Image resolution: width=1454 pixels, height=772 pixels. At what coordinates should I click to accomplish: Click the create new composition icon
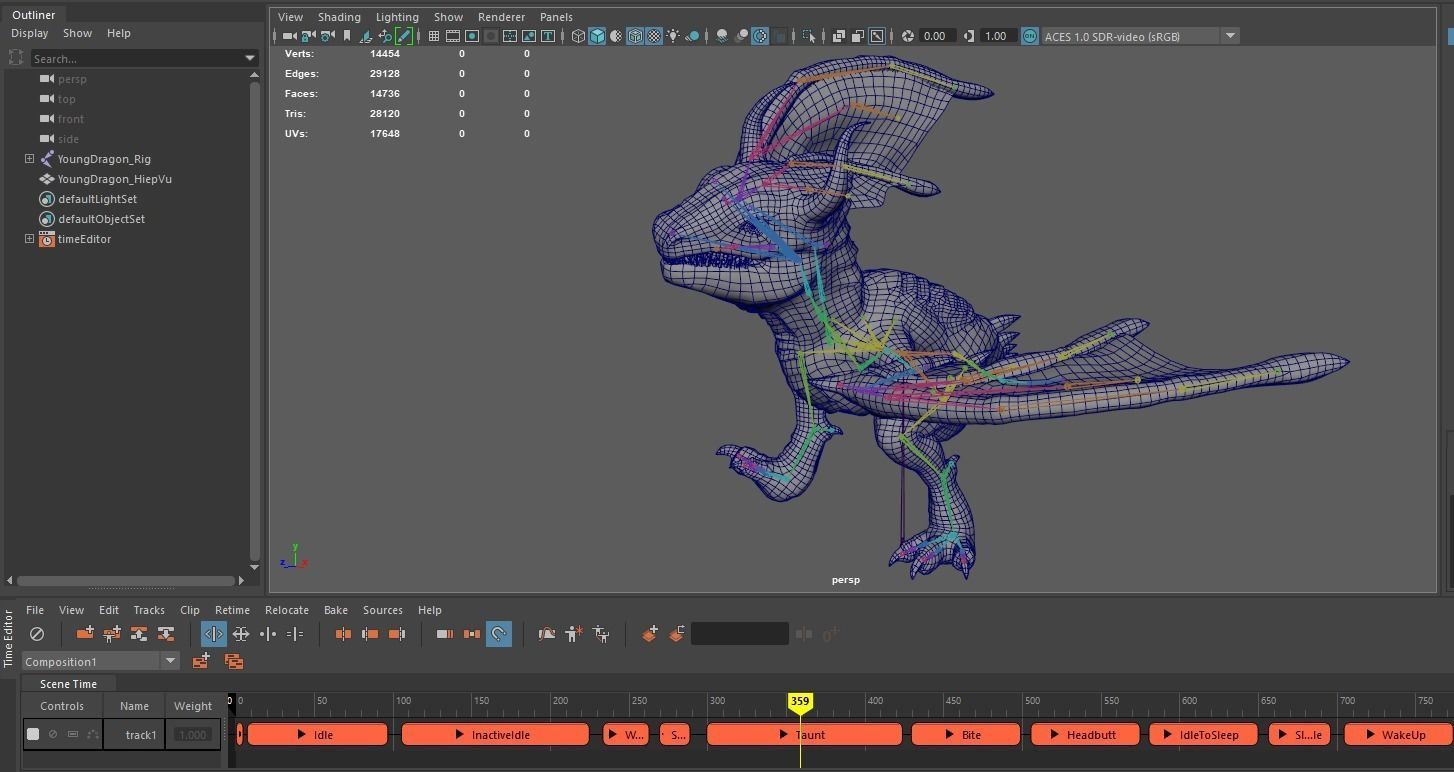[x=201, y=661]
